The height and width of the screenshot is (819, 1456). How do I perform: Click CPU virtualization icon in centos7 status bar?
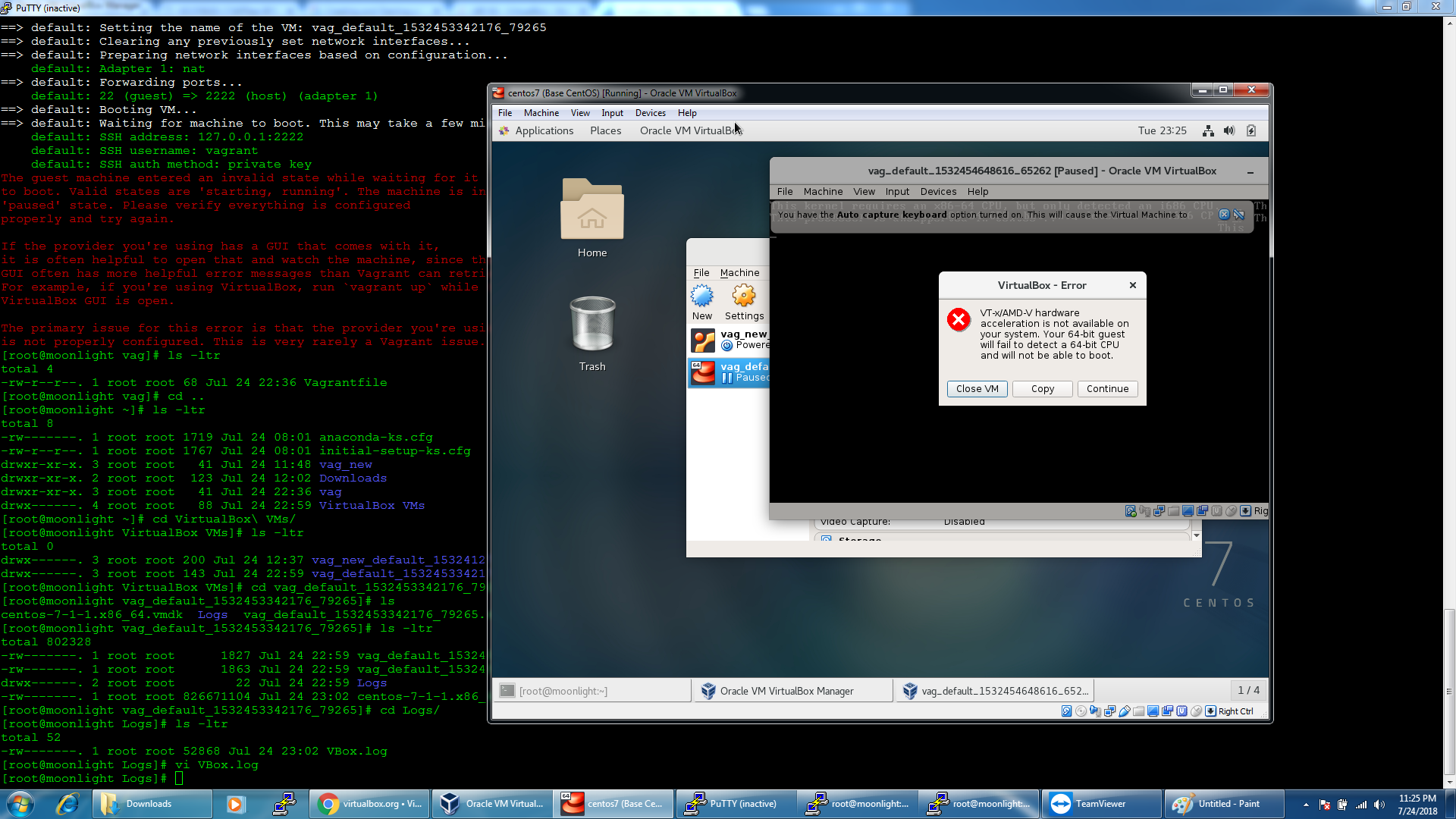coord(1181,711)
